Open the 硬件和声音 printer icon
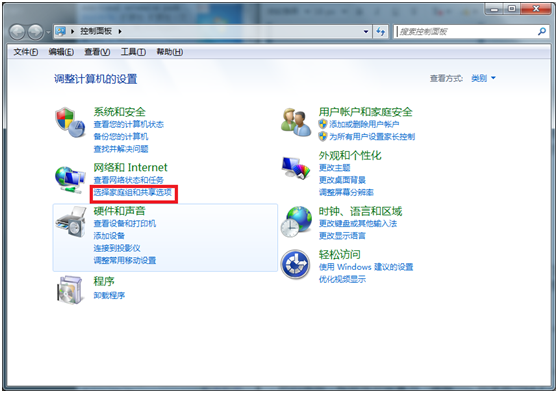This screenshot has width=558, height=393. (71, 222)
